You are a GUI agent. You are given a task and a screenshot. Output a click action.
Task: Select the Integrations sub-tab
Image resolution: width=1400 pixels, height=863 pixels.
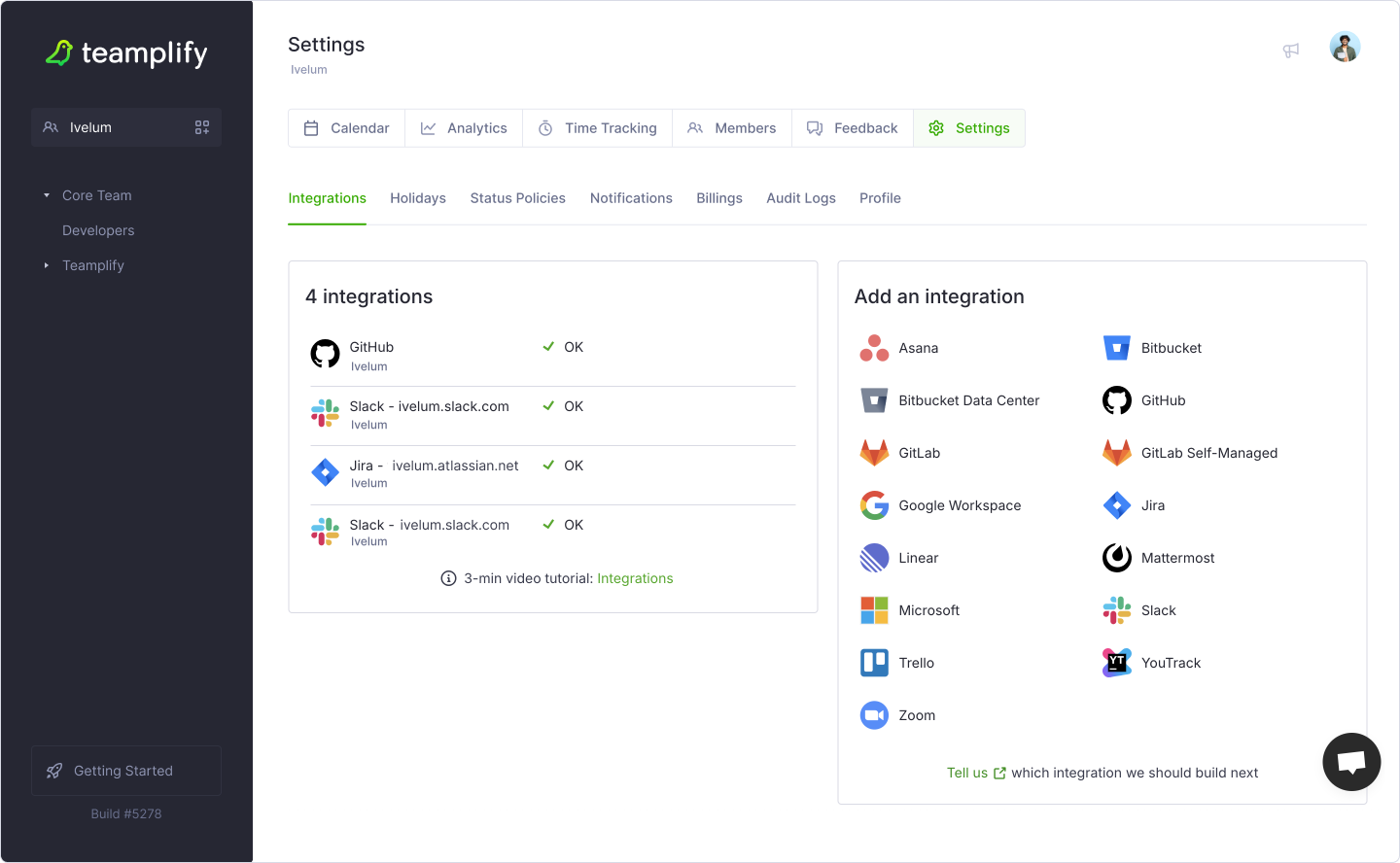tap(327, 198)
